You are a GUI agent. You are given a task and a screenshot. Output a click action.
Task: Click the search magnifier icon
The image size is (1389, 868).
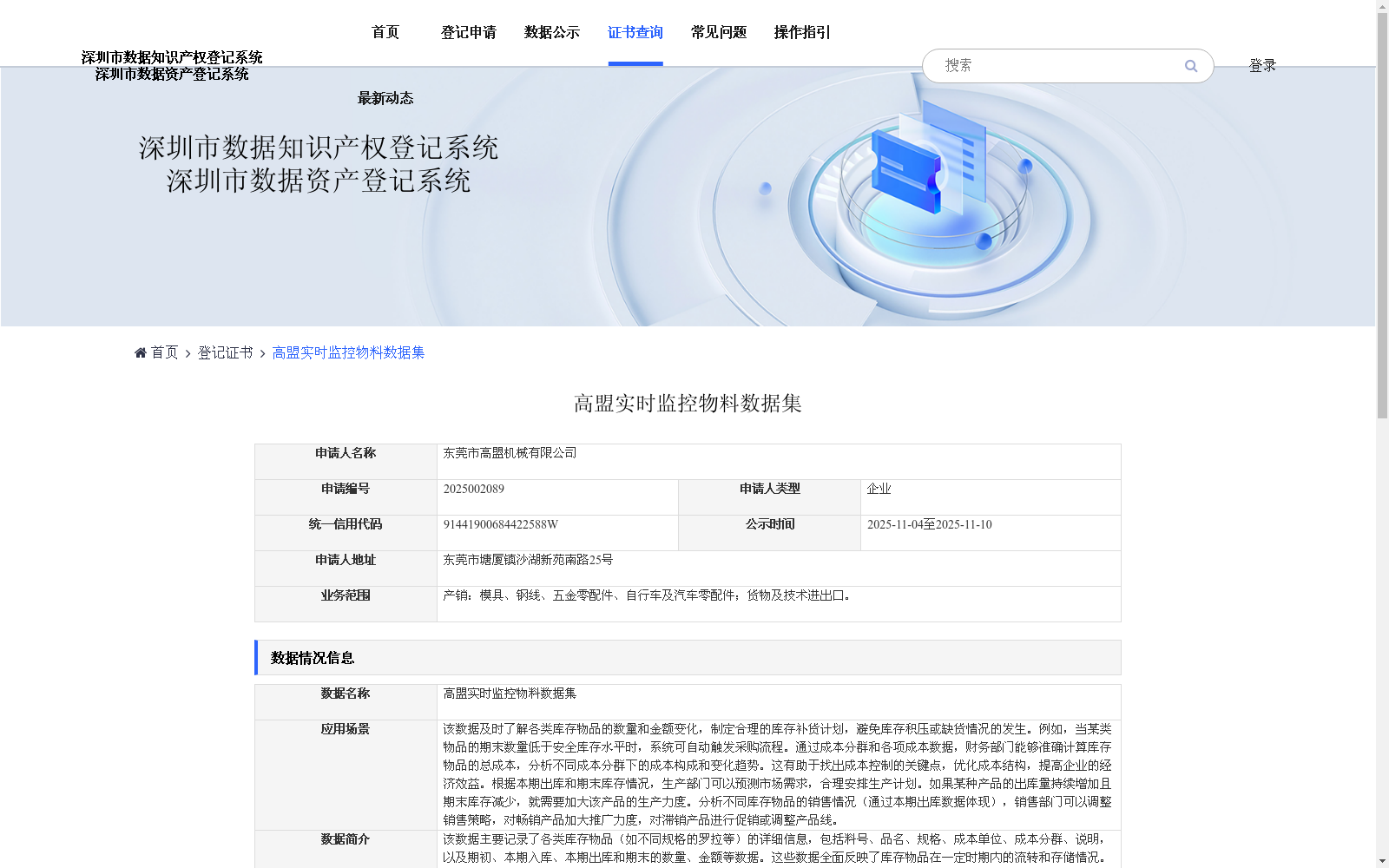(x=1191, y=65)
